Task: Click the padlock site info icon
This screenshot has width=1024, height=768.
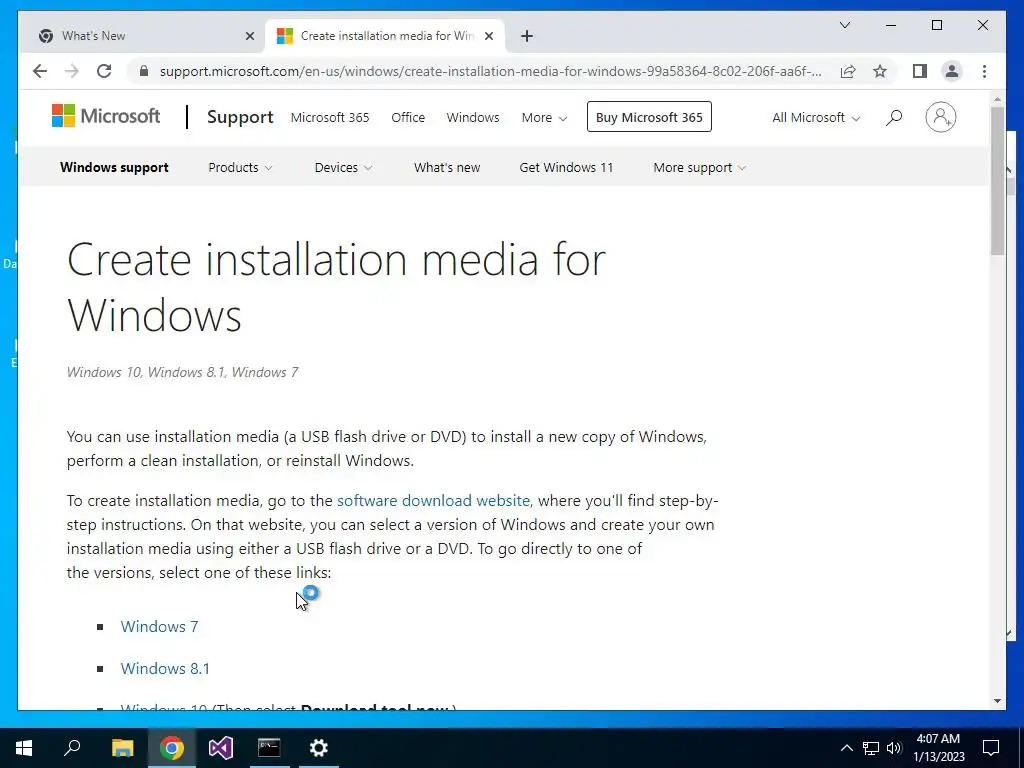Action: [x=144, y=71]
